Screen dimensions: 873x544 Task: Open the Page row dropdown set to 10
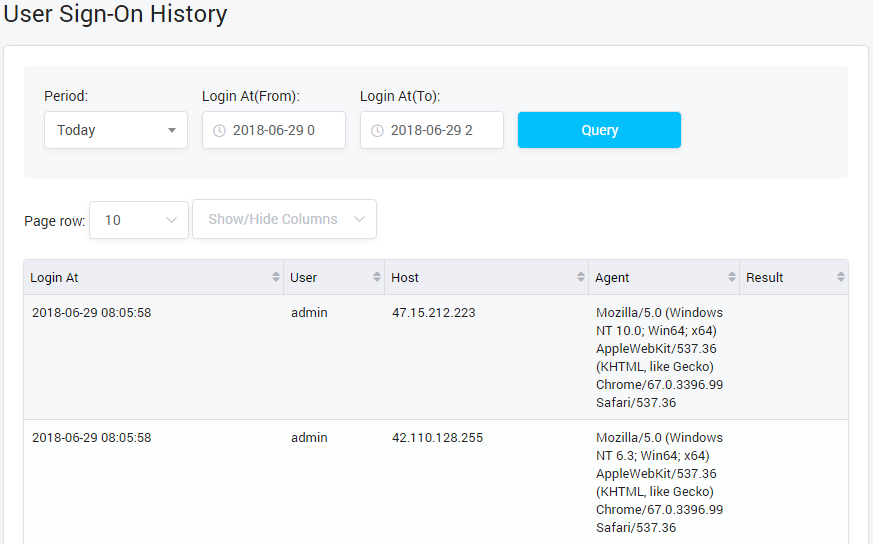[139, 220]
